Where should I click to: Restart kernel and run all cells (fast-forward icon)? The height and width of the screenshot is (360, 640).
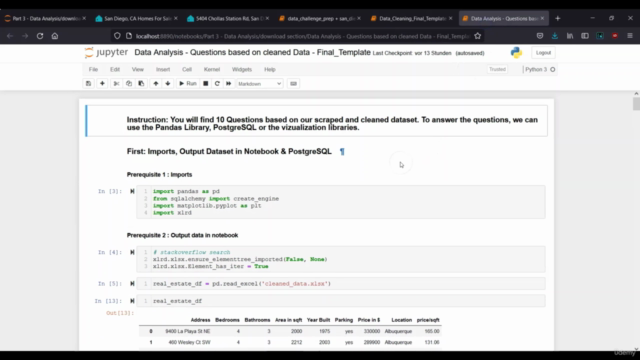click(229, 84)
